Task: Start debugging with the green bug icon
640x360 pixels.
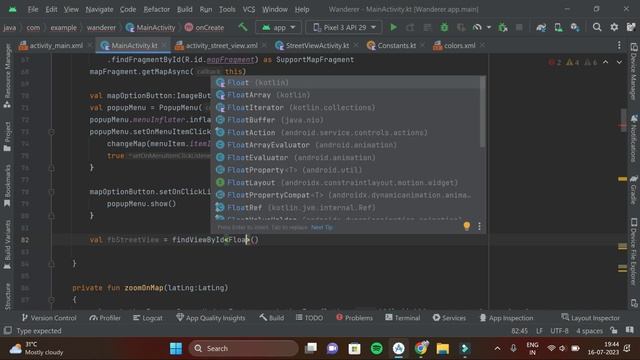Action: (444, 27)
